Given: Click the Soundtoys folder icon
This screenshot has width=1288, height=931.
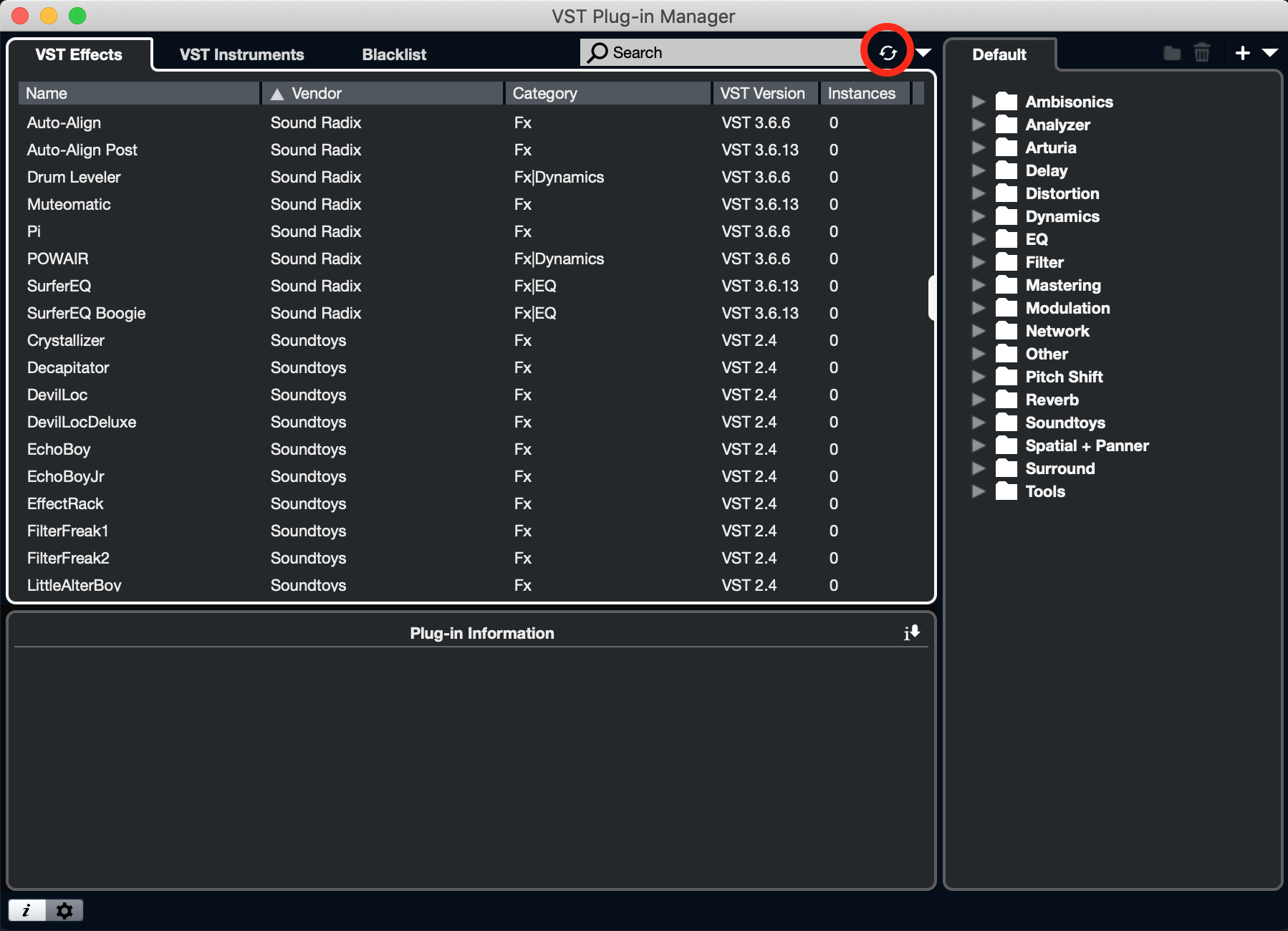Looking at the screenshot, I should click(x=1006, y=422).
